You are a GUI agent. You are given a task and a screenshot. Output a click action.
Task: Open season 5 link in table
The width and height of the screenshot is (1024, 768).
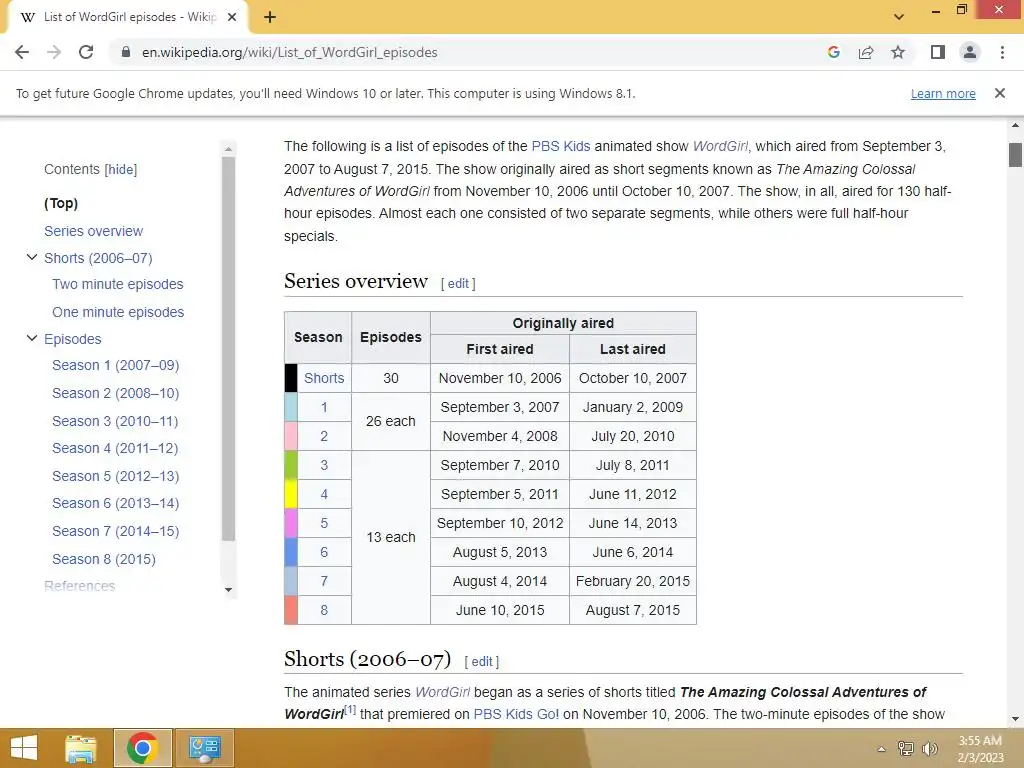[324, 523]
